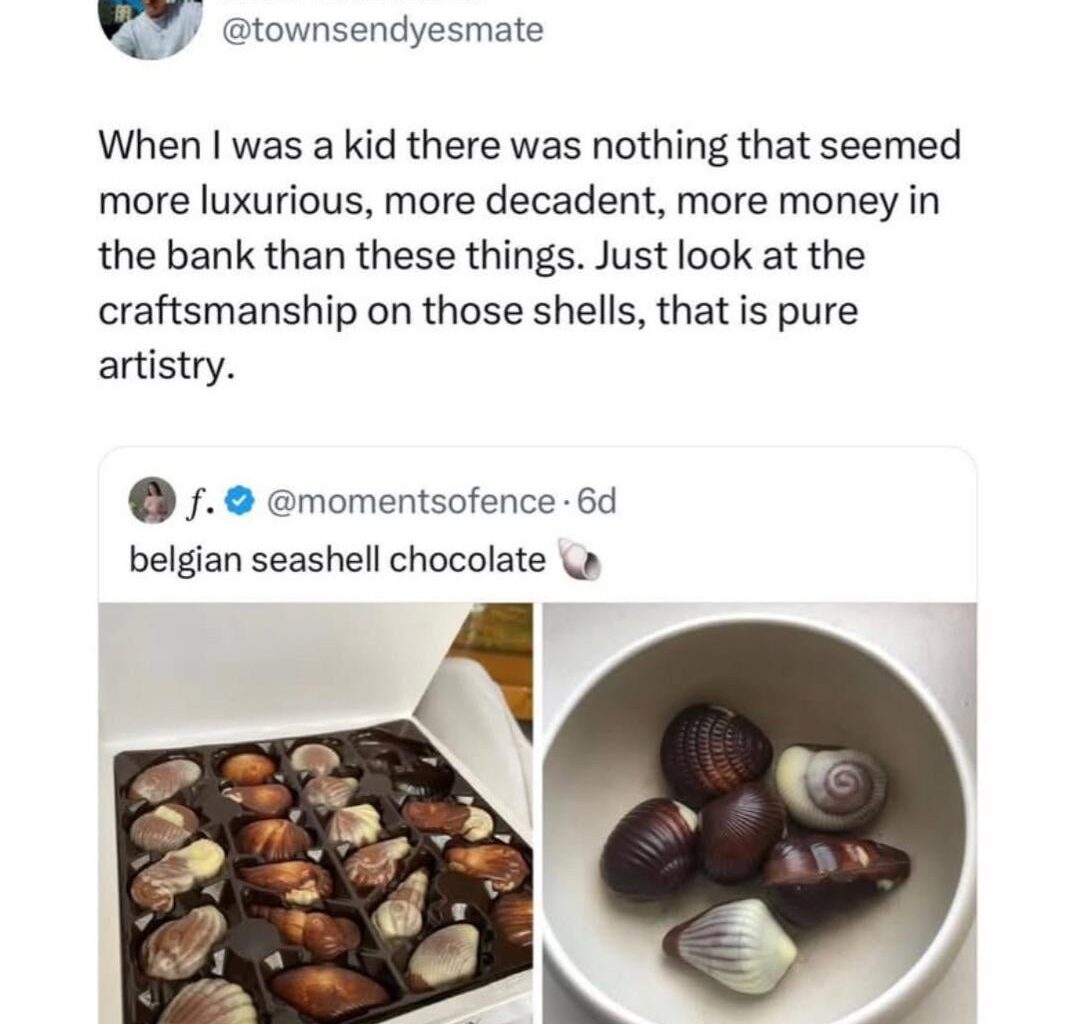Click the 'f.' display name

199,501
